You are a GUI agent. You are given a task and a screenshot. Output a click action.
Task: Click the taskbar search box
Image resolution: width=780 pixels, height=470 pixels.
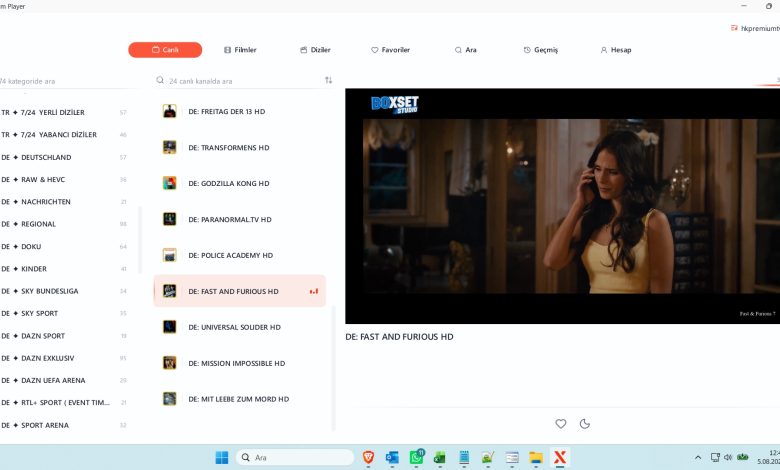[x=295, y=457]
